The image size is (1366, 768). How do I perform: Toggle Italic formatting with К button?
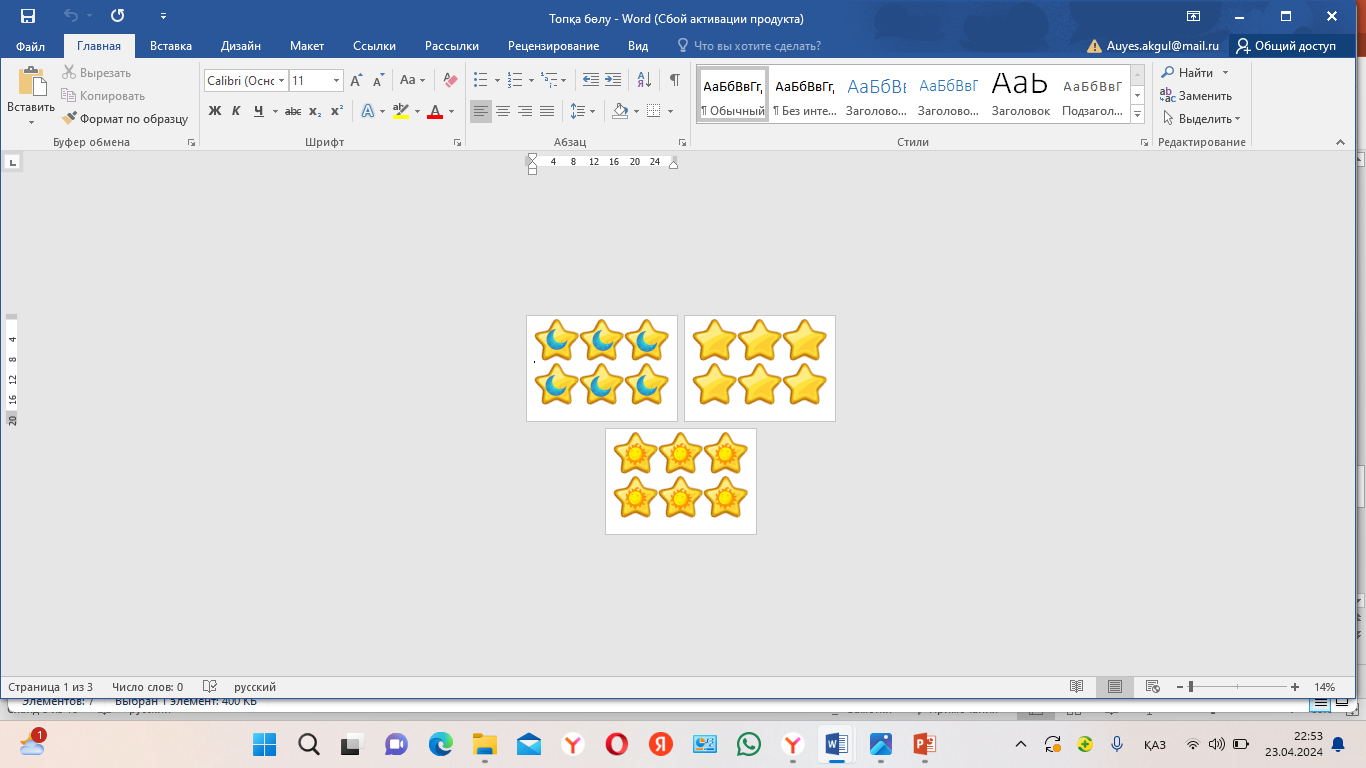tap(236, 111)
